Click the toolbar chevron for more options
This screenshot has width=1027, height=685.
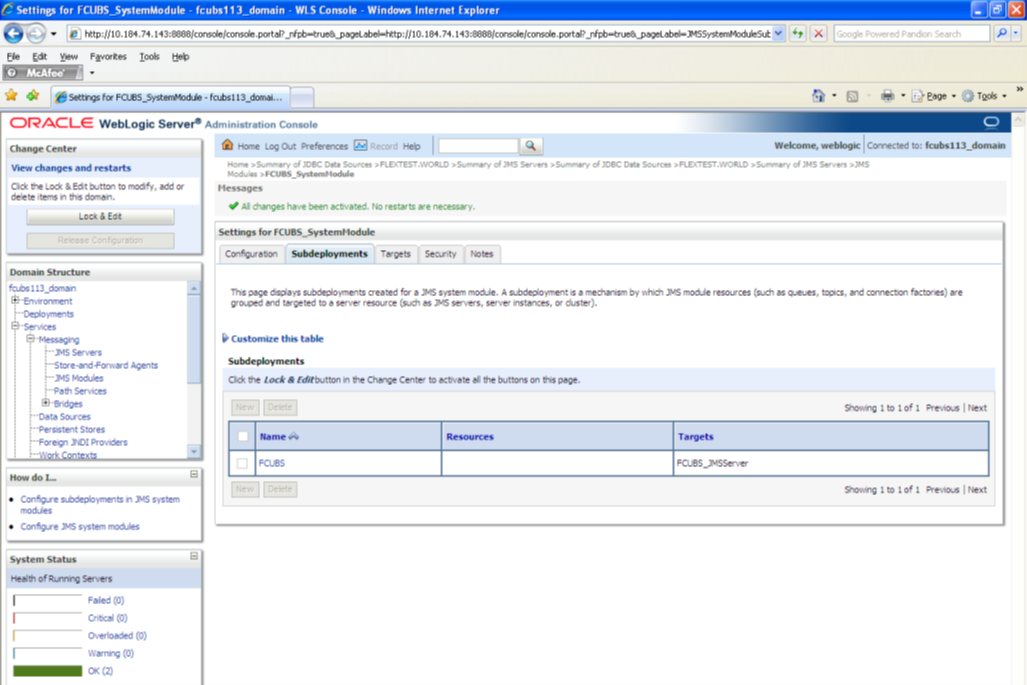(1019, 89)
